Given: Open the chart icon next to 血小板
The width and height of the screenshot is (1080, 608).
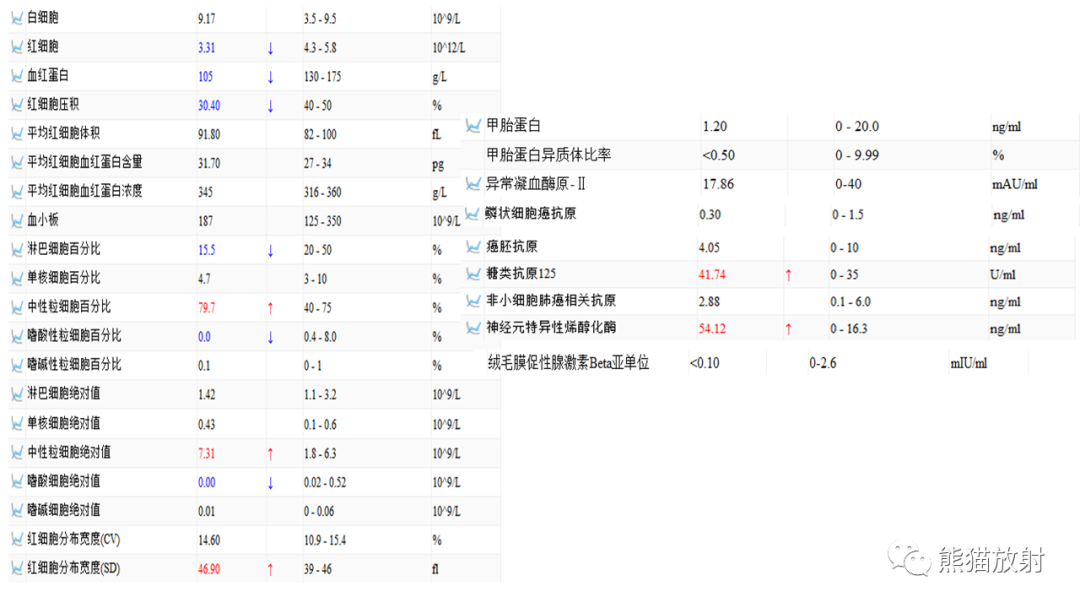Looking at the screenshot, I should pos(17,220).
